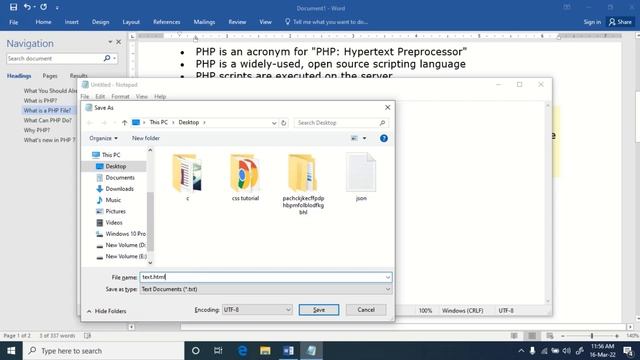Open the Navigation pane options arrow

[110, 42]
